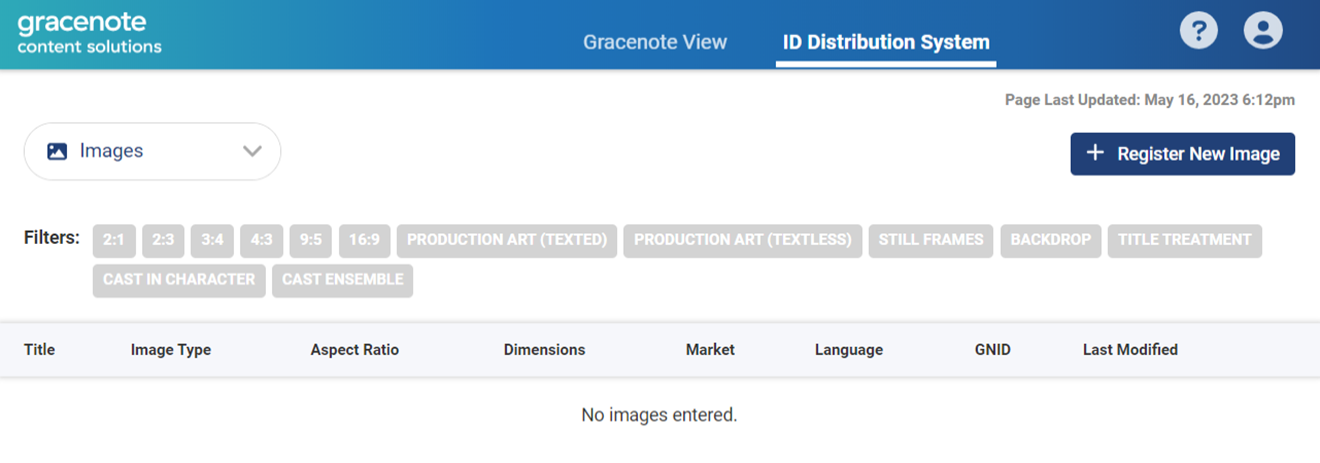This screenshot has height=463, width=1320.
Task: Toggle the Backdrop filter chip
Action: click(x=1050, y=241)
